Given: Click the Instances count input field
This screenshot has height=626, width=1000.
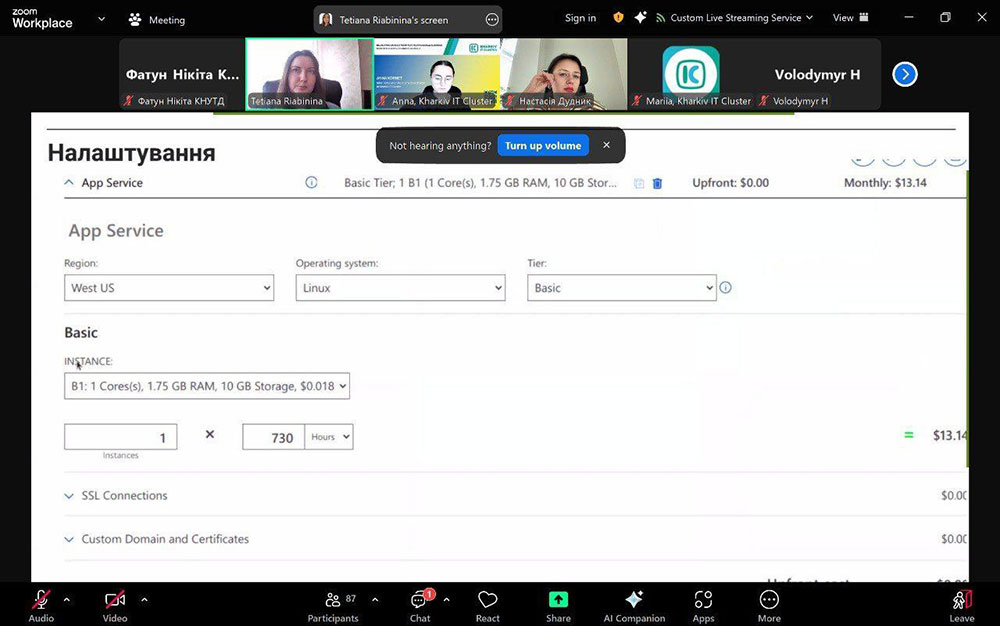Looking at the screenshot, I should click(x=121, y=437).
